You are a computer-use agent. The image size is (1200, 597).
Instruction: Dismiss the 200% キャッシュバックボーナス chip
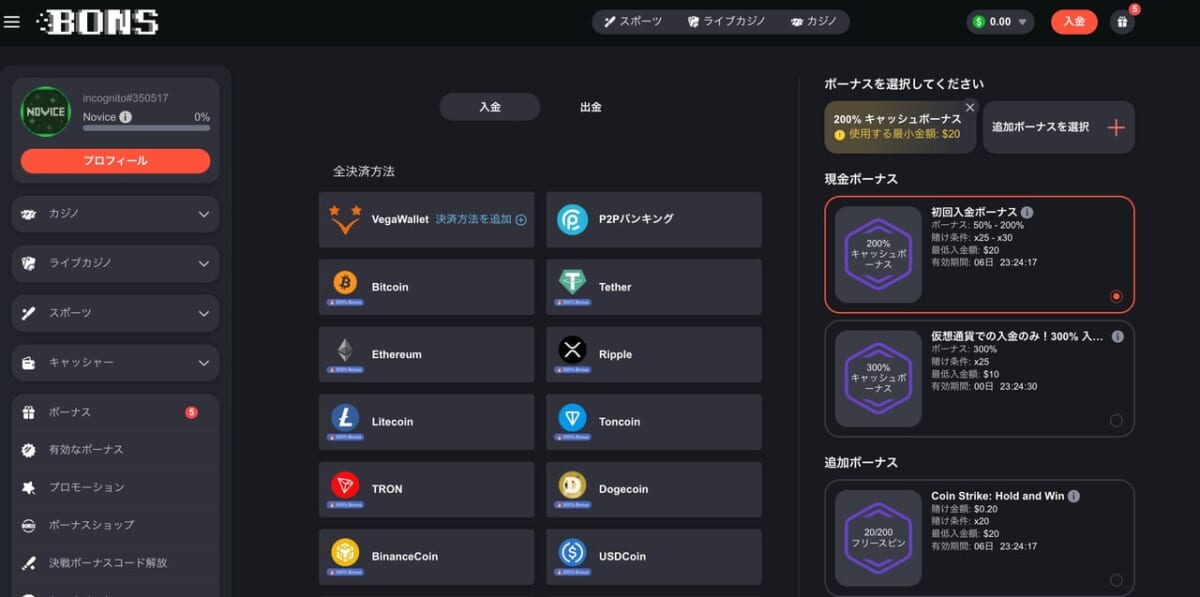[x=969, y=106]
